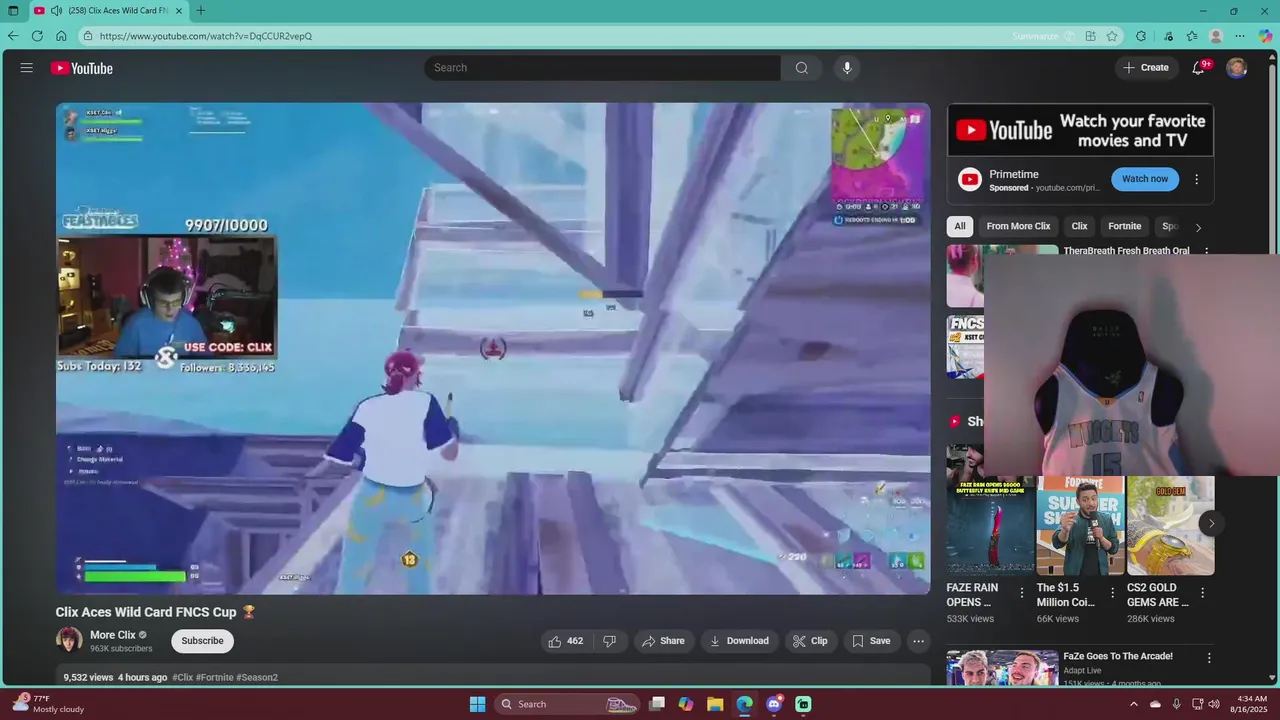Image resolution: width=1280 pixels, height=720 pixels.
Task: Click the browser address bar URL
Action: [x=206, y=36]
